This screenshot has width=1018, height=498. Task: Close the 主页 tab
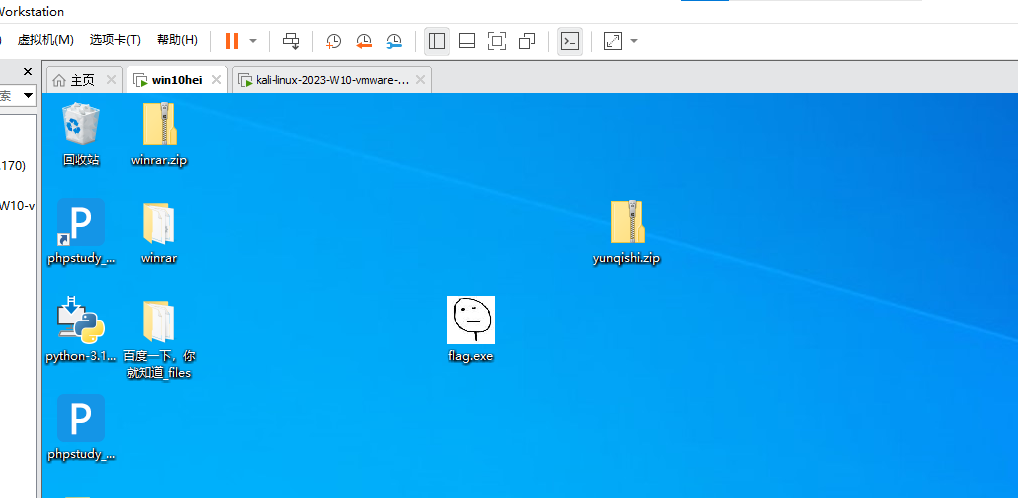click(x=110, y=80)
